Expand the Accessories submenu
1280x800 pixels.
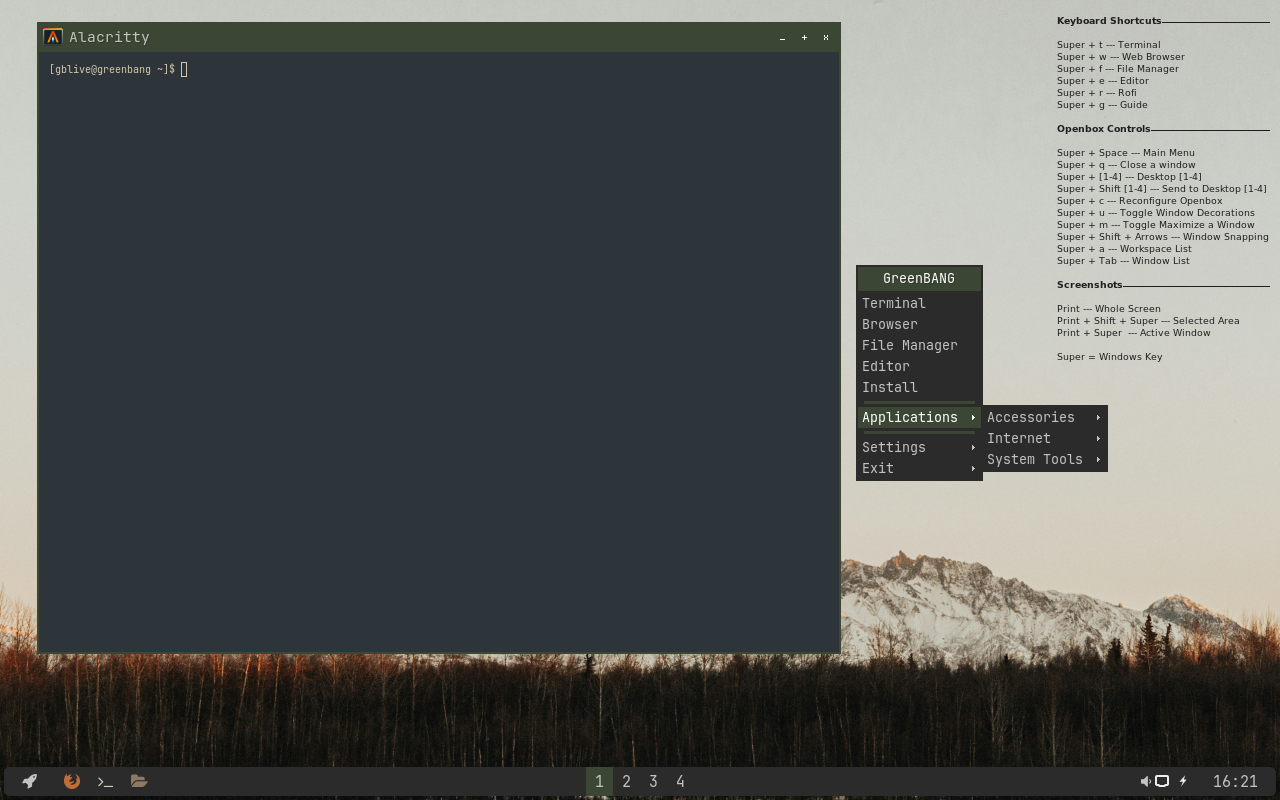1044,417
